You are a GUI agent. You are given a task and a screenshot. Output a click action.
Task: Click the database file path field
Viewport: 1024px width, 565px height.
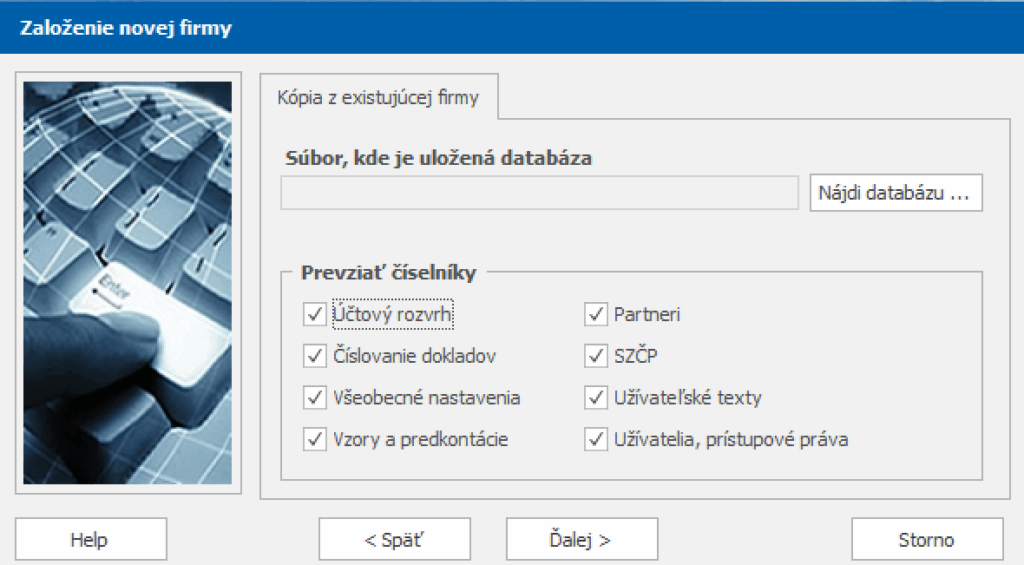(x=538, y=193)
